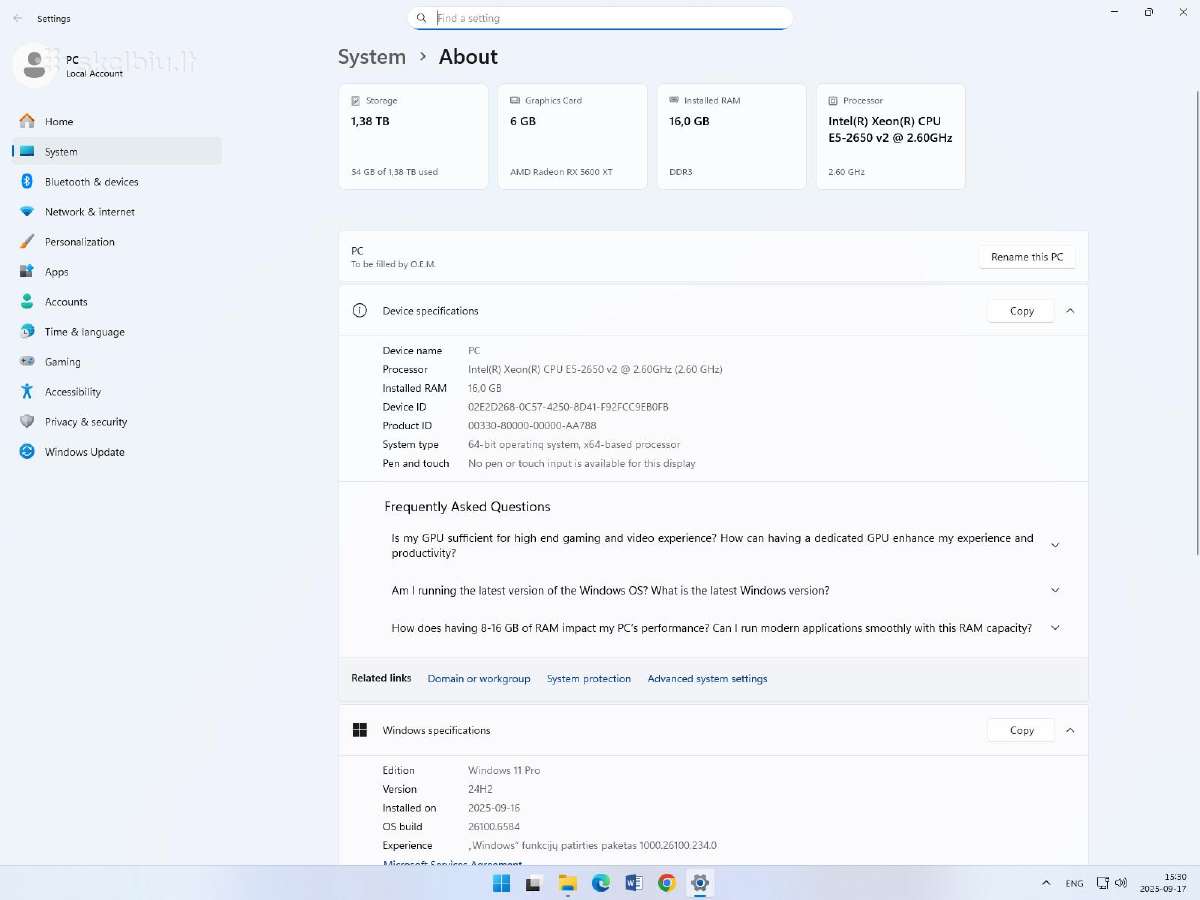The image size is (1200, 900).
Task: Click the Version 24H2 value
Action: (x=480, y=789)
